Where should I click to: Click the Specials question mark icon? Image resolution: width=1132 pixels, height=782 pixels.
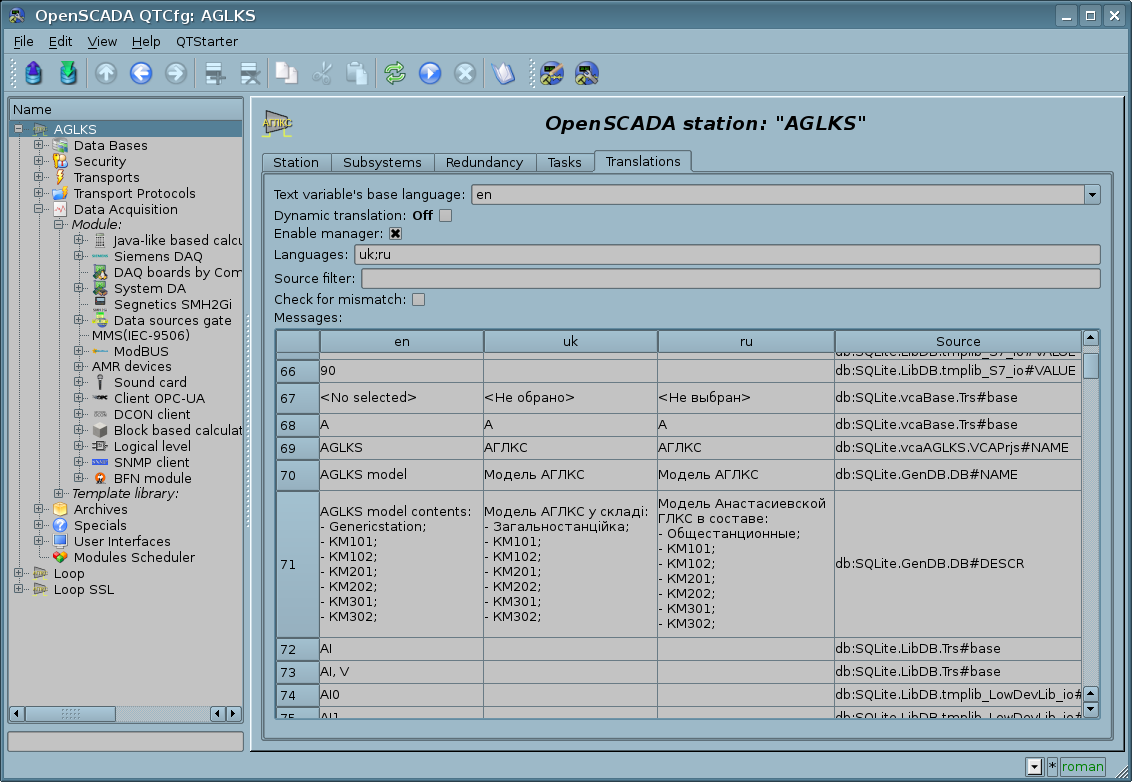click(x=60, y=525)
